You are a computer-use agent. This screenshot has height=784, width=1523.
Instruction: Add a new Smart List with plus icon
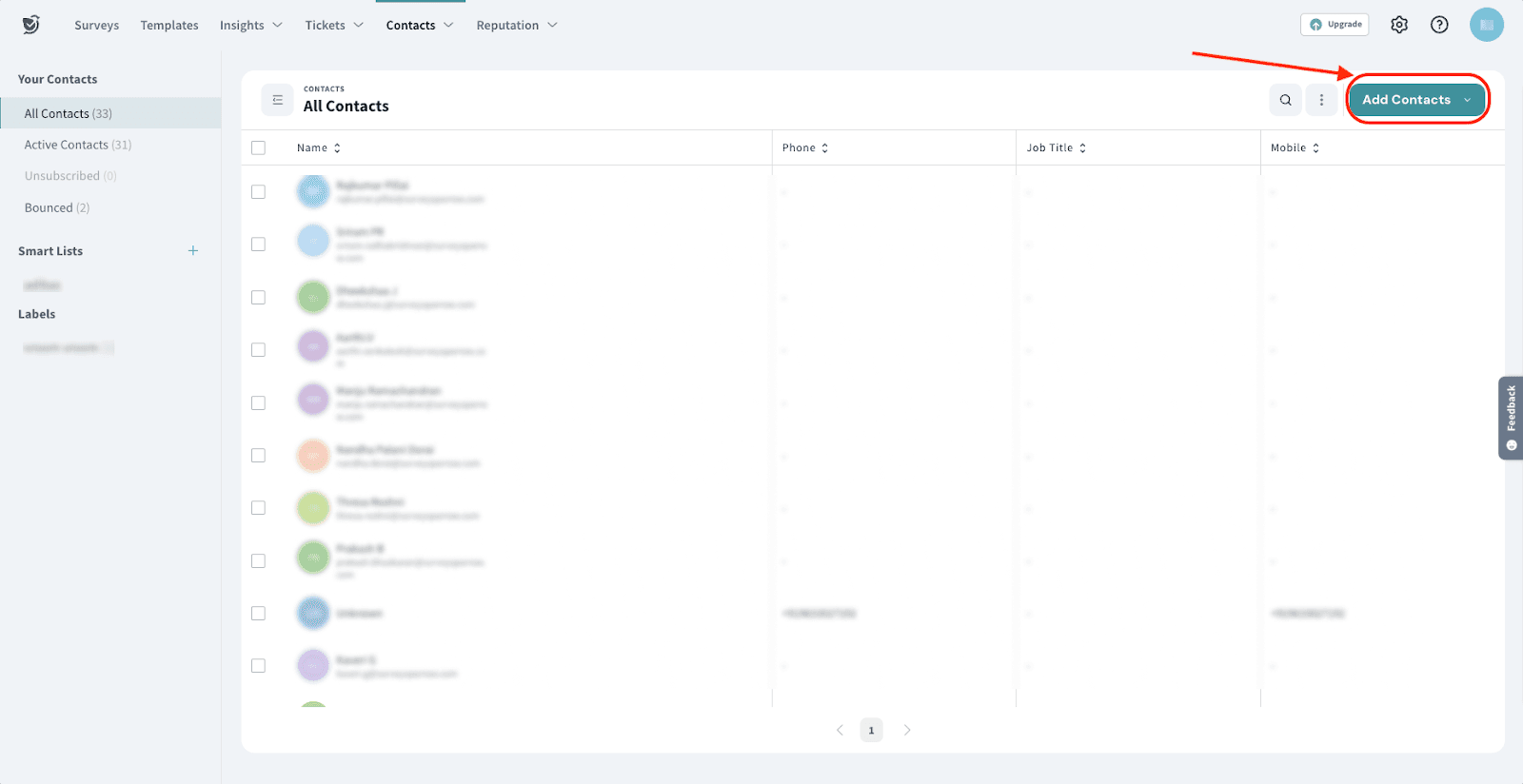pyautogui.click(x=193, y=251)
